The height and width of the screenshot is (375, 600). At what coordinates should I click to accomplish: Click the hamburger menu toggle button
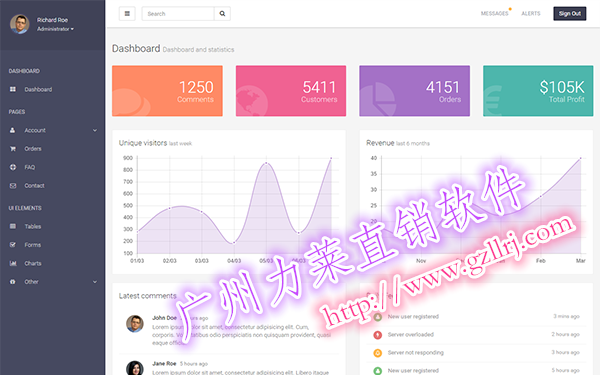[x=127, y=14]
